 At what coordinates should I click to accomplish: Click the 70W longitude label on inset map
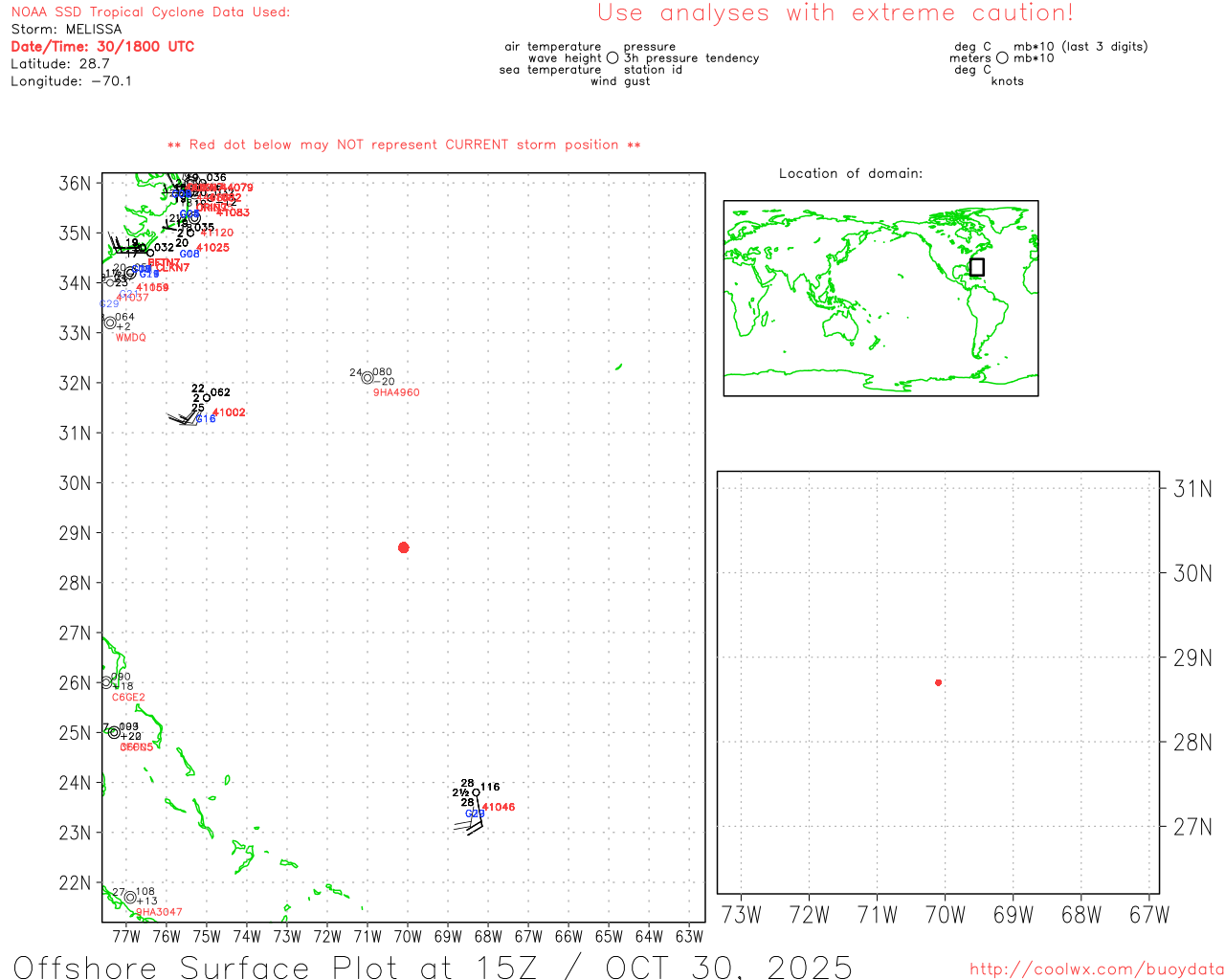(946, 915)
